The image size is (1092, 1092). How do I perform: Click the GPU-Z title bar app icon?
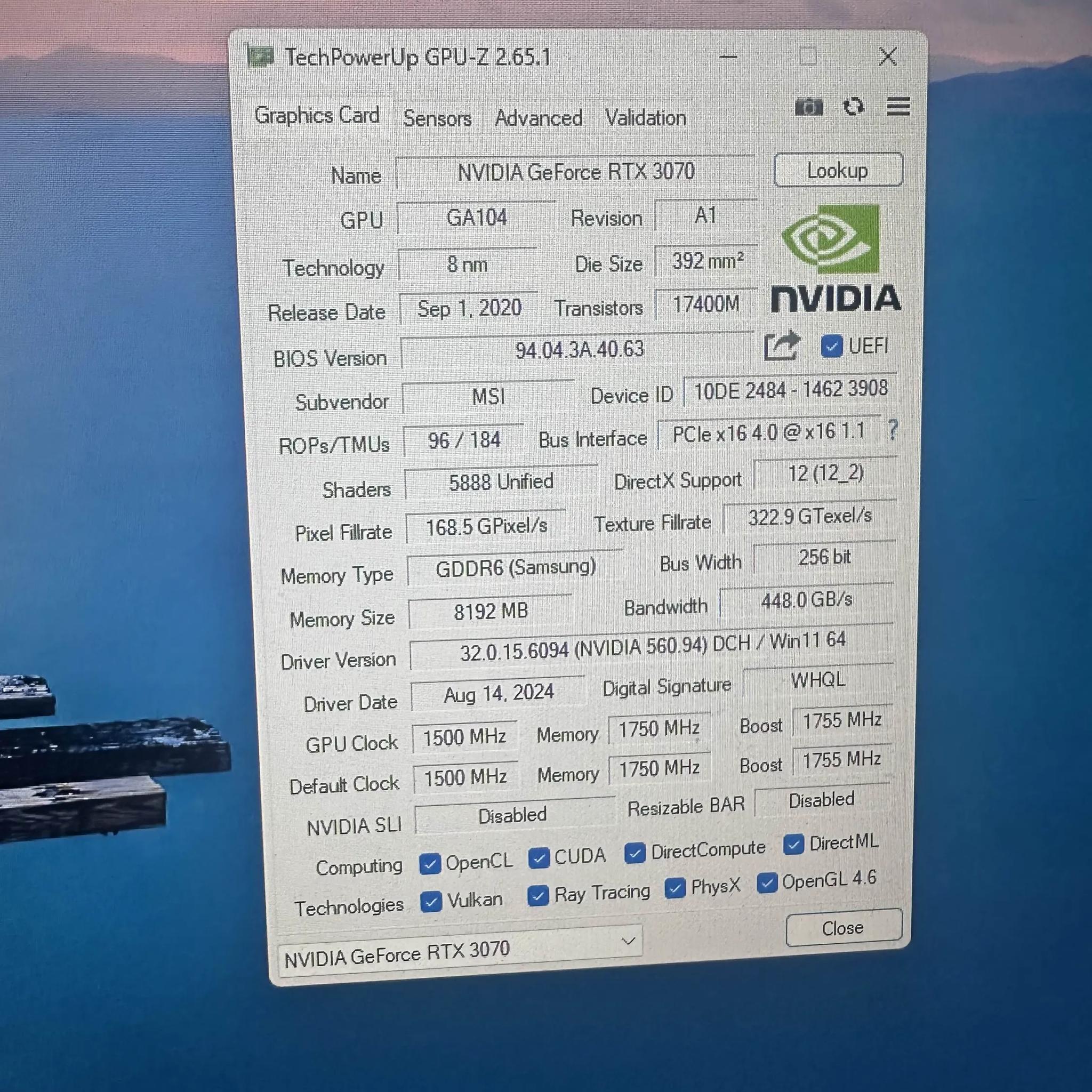pos(261,57)
